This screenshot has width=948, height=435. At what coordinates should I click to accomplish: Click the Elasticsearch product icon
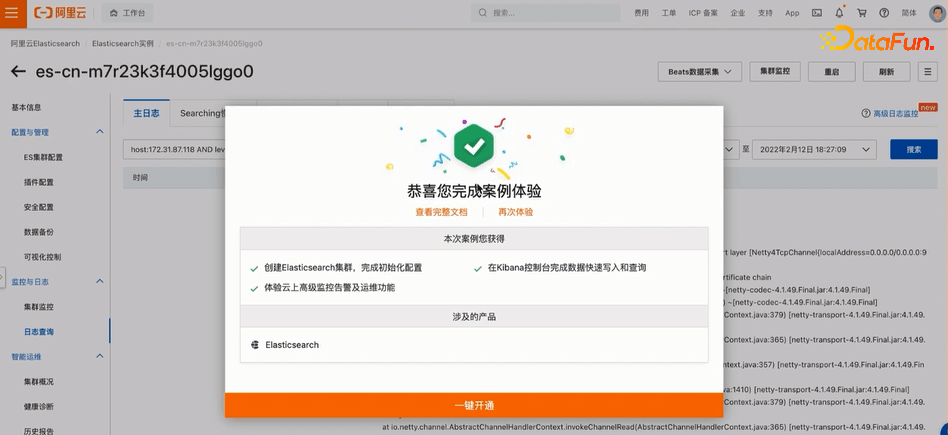(x=255, y=345)
